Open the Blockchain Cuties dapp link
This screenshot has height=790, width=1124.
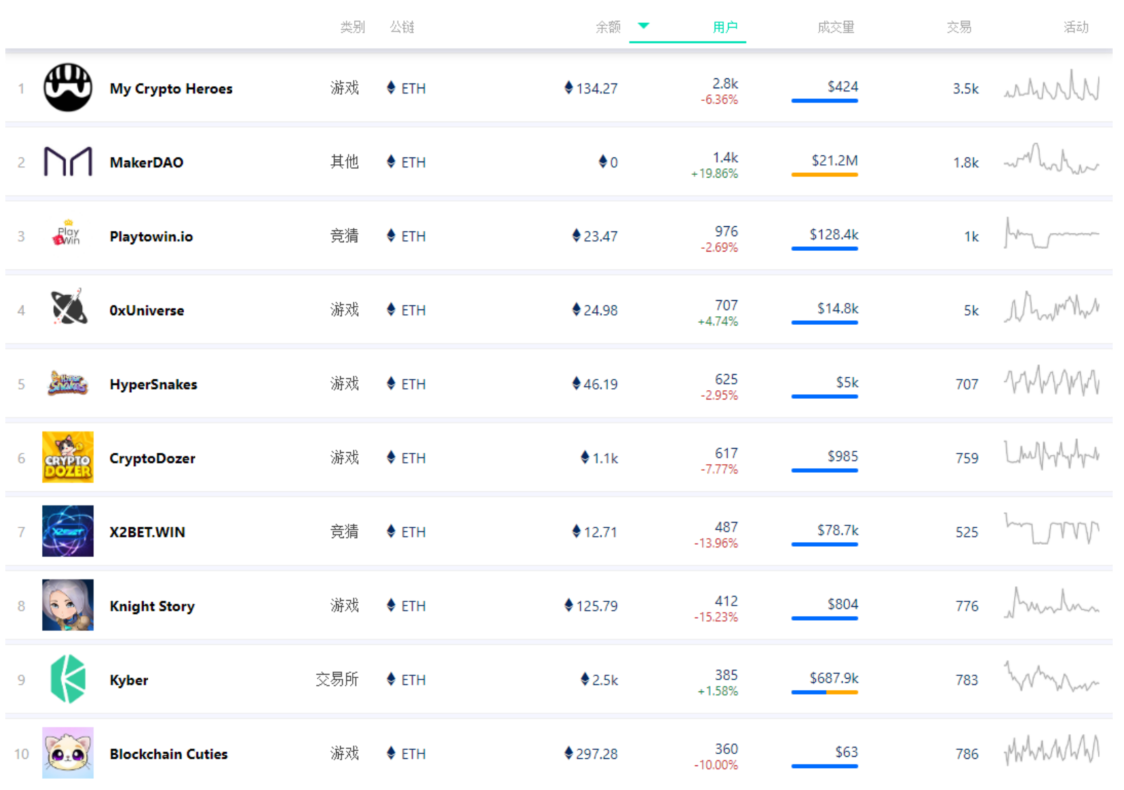tap(168, 754)
